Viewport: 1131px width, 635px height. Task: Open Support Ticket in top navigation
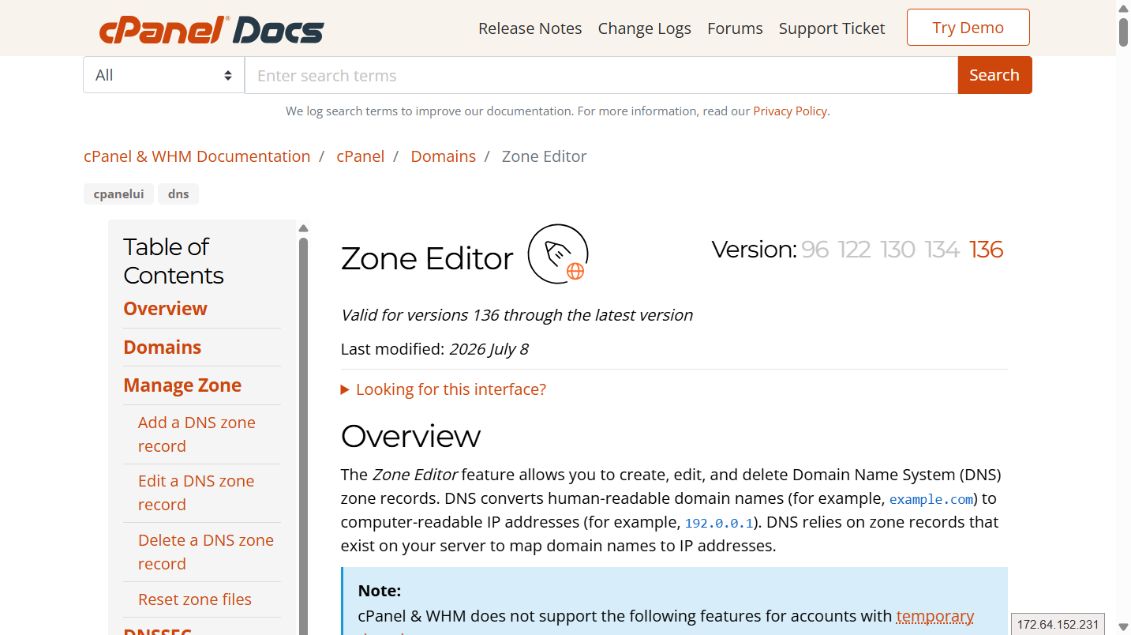832,28
